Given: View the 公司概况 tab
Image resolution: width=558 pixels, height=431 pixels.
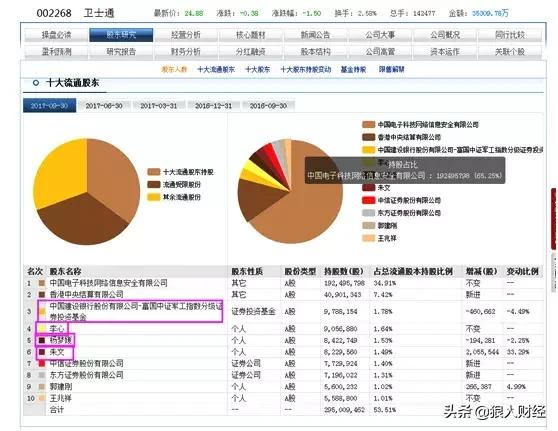Looking at the screenshot, I should click(445, 35).
